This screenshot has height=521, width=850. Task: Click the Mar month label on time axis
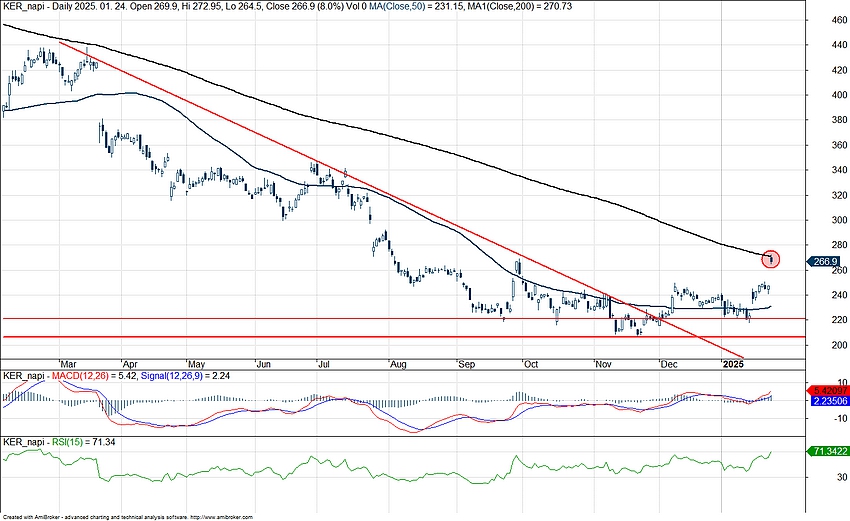click(x=67, y=364)
